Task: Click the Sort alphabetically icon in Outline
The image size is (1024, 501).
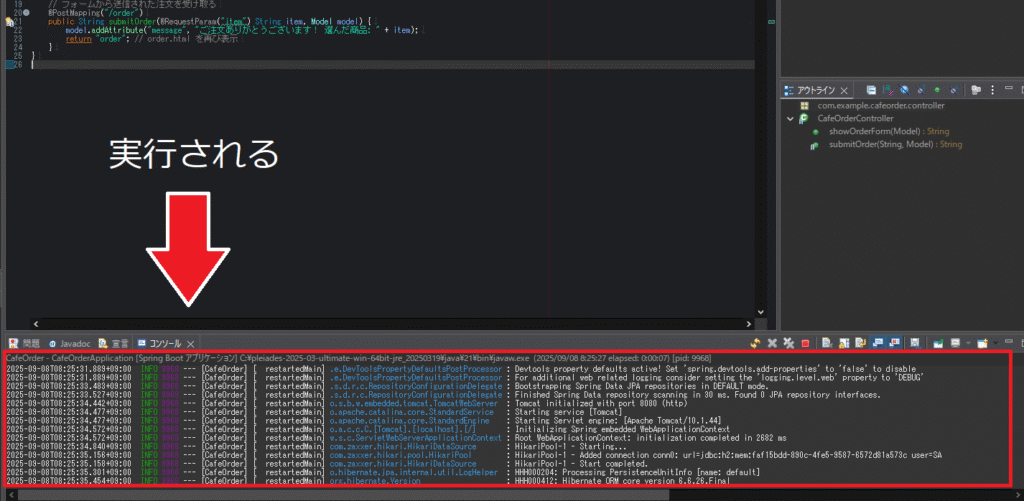Action: click(888, 90)
